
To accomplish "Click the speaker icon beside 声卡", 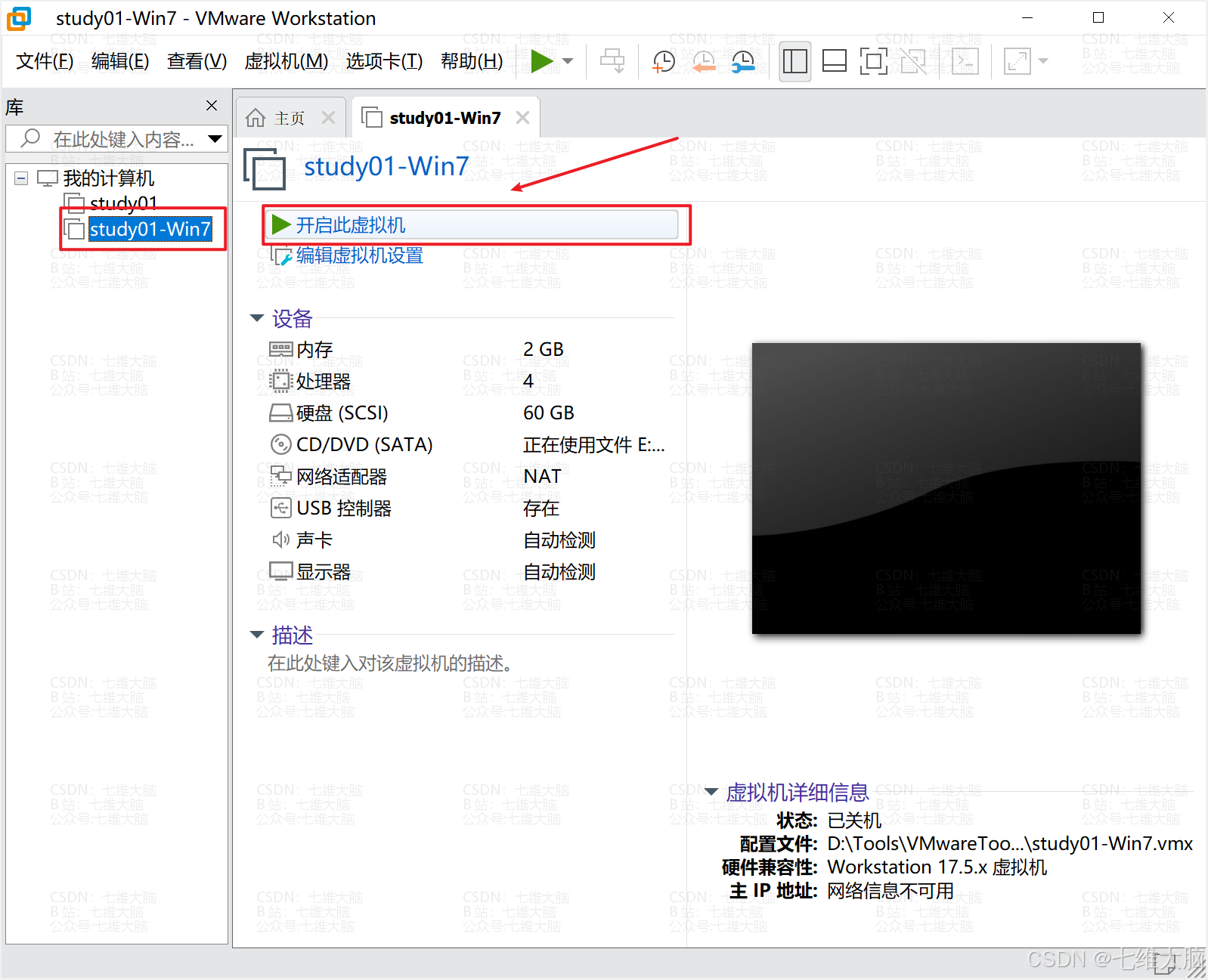I will pyautogui.click(x=280, y=539).
